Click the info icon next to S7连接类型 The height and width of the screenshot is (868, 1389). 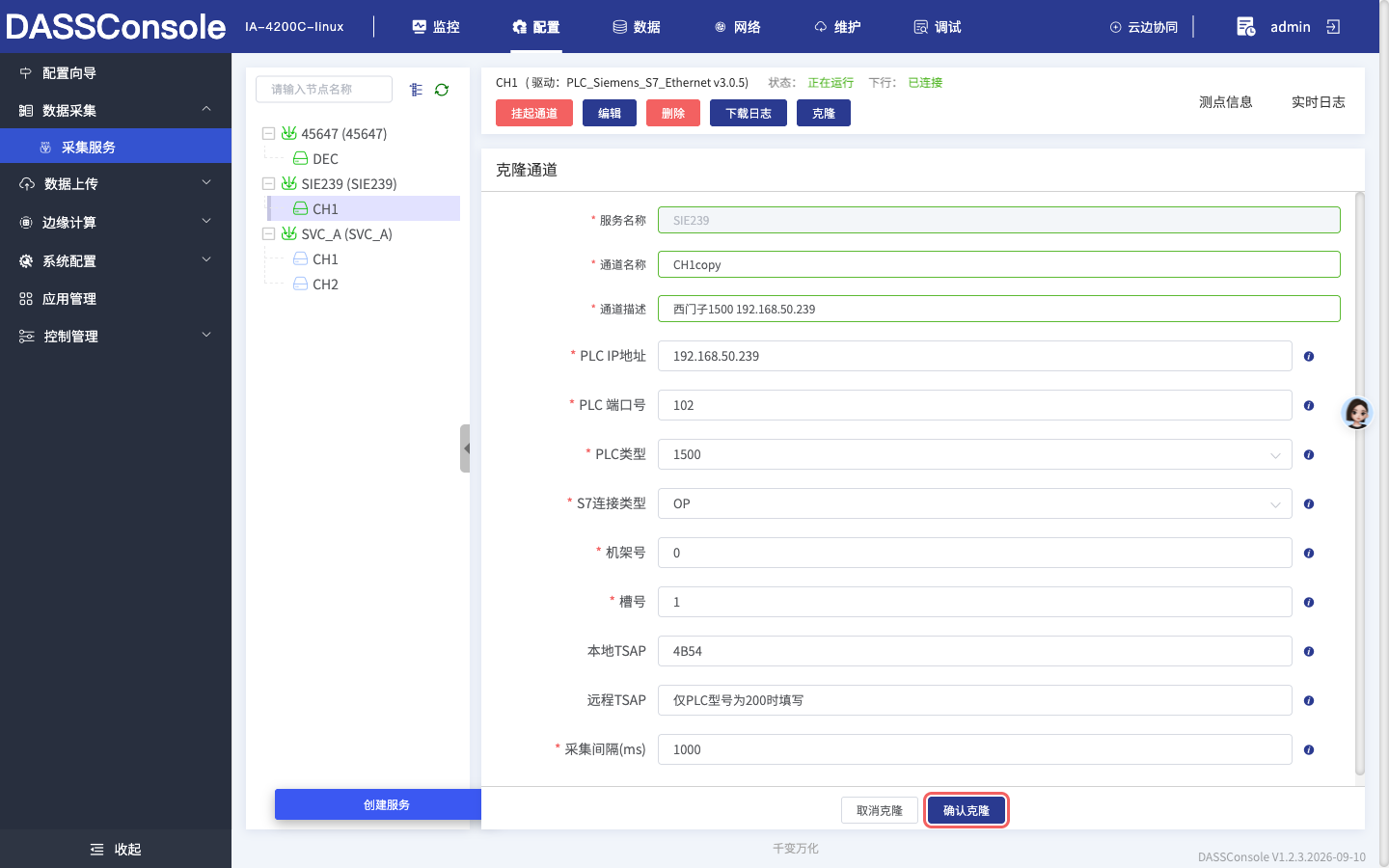(1309, 504)
